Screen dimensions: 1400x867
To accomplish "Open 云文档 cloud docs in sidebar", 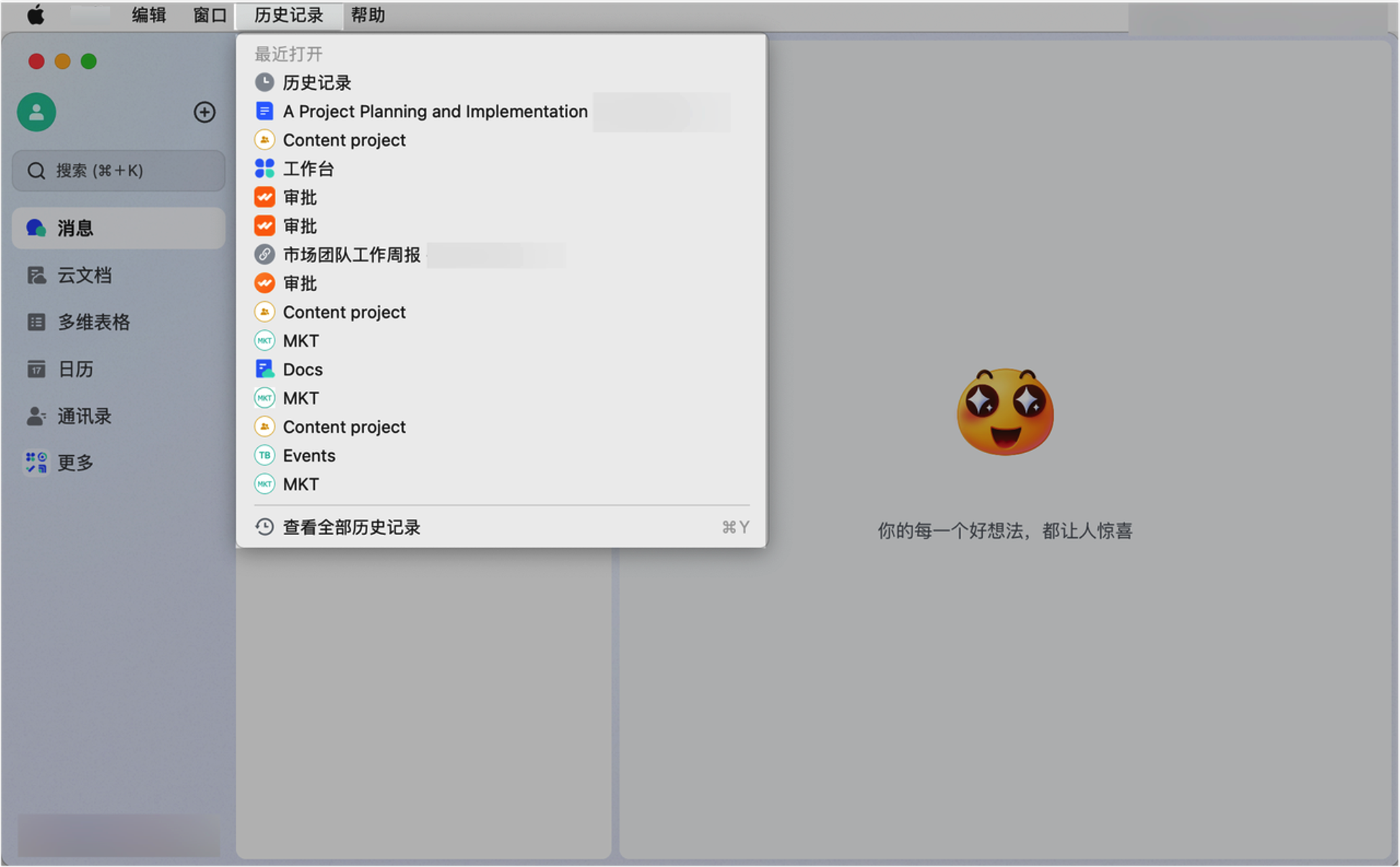I will point(84,275).
